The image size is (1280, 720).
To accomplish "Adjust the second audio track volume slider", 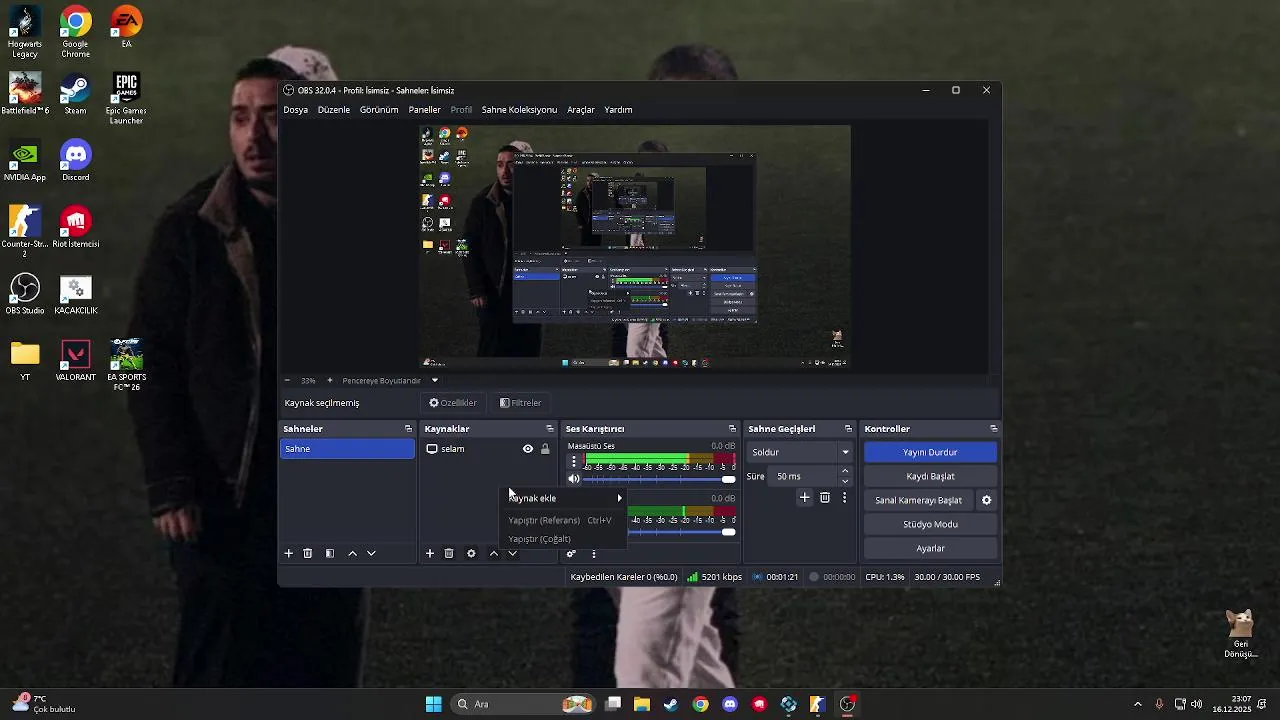I will pyautogui.click(x=682, y=532).
